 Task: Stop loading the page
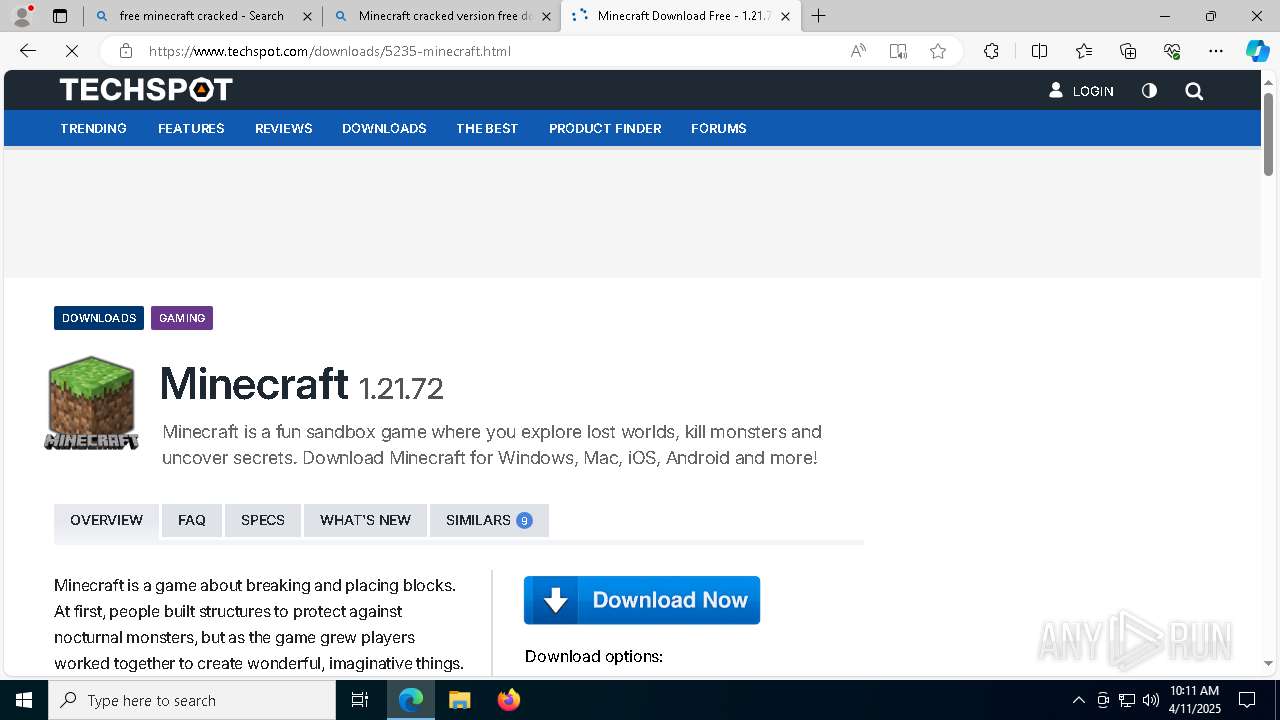[x=72, y=51]
